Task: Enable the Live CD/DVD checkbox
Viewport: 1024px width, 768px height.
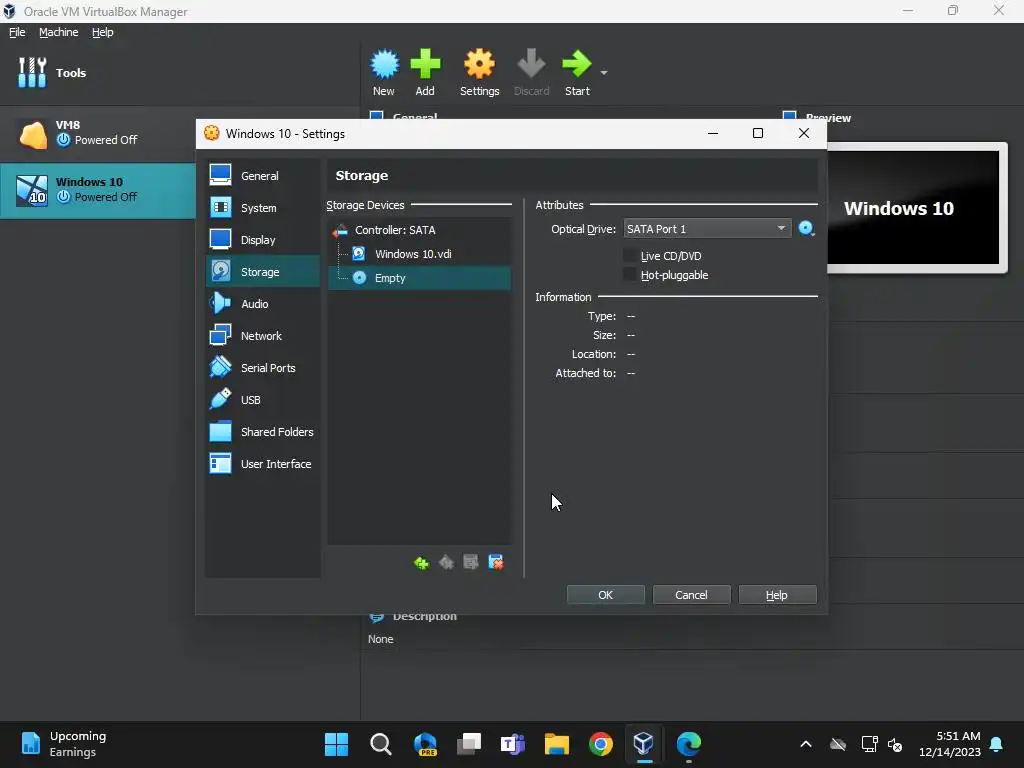Action: tap(630, 255)
